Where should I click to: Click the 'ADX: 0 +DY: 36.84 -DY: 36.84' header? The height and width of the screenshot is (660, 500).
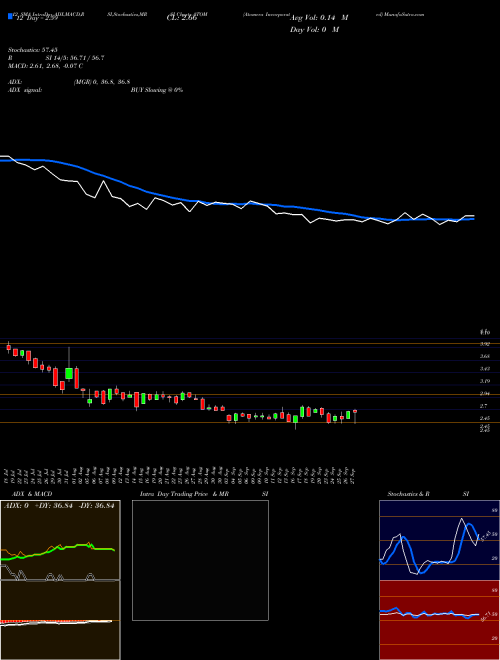[59, 506]
